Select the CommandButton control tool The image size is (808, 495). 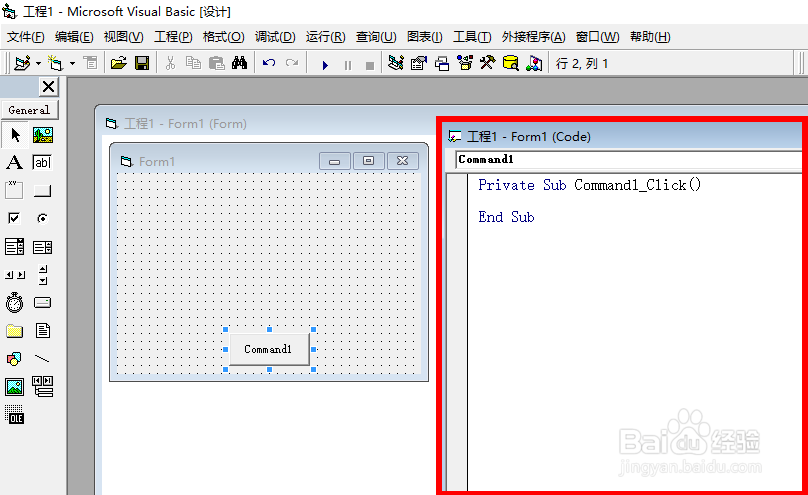pyautogui.click(x=42, y=191)
